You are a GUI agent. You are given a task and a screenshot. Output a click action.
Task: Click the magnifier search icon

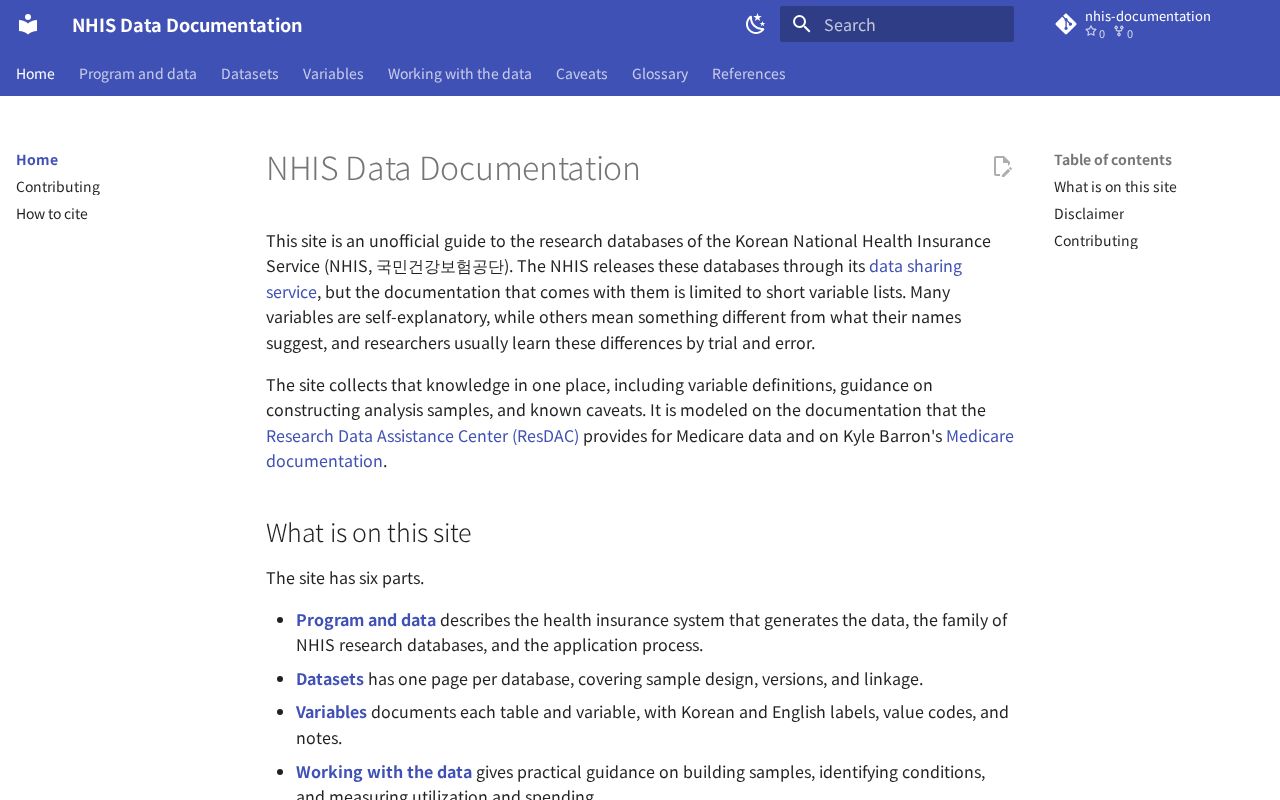click(802, 24)
